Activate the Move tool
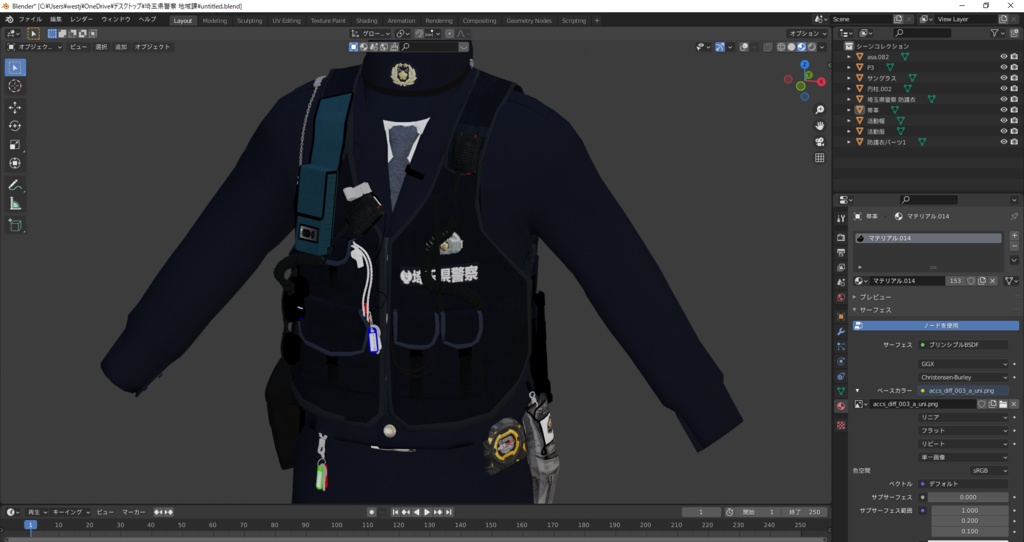Screen dimensions: 1024x542 [x=15, y=108]
